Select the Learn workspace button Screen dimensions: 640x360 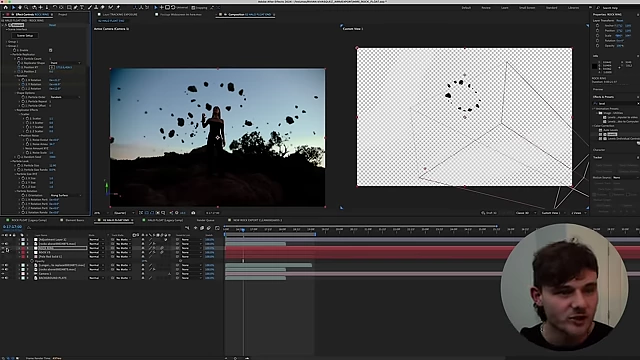[x=505, y=8]
